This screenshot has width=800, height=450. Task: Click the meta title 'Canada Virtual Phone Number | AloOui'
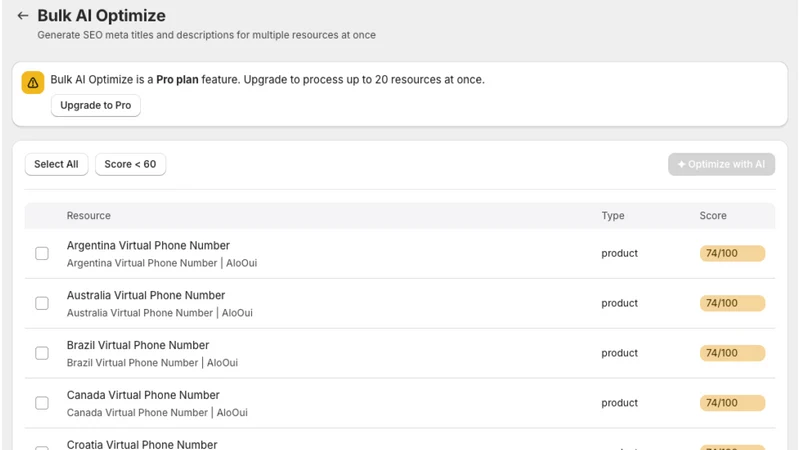pyautogui.click(x=157, y=413)
